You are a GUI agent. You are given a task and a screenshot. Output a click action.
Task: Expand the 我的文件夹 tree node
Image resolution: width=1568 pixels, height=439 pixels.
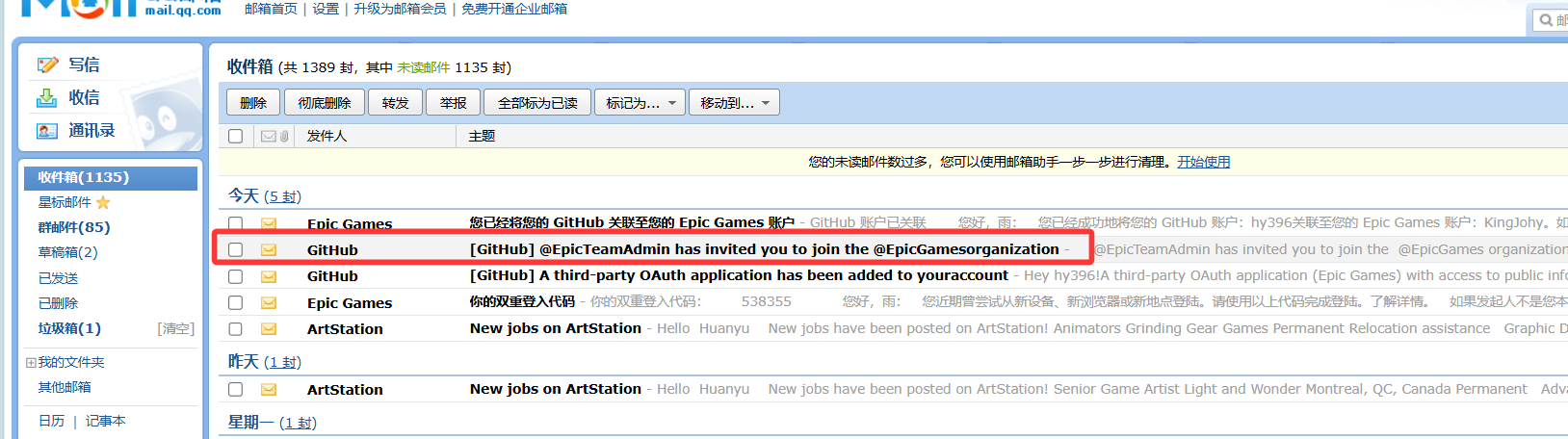click(x=31, y=363)
